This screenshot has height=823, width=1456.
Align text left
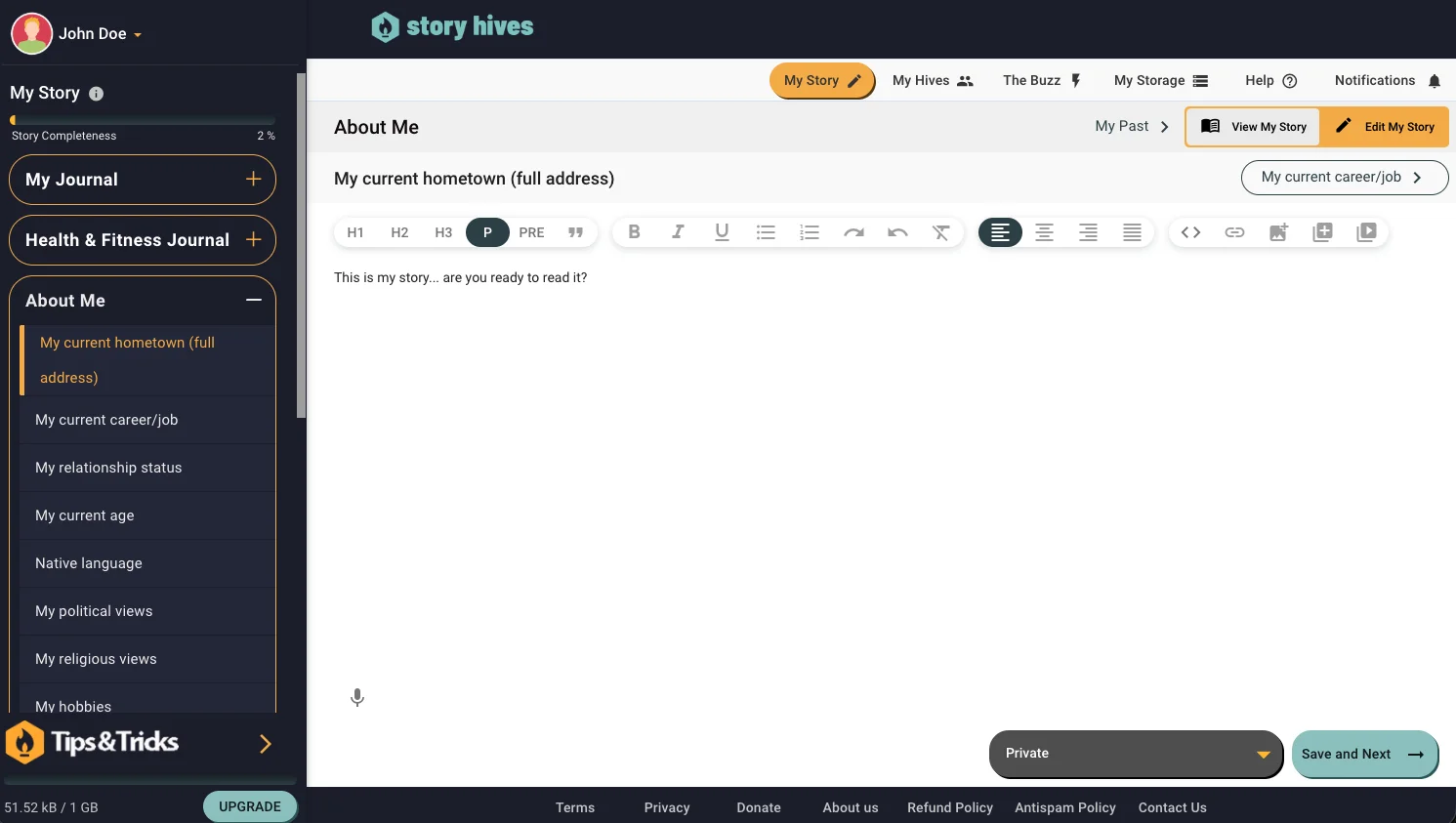point(1000,232)
